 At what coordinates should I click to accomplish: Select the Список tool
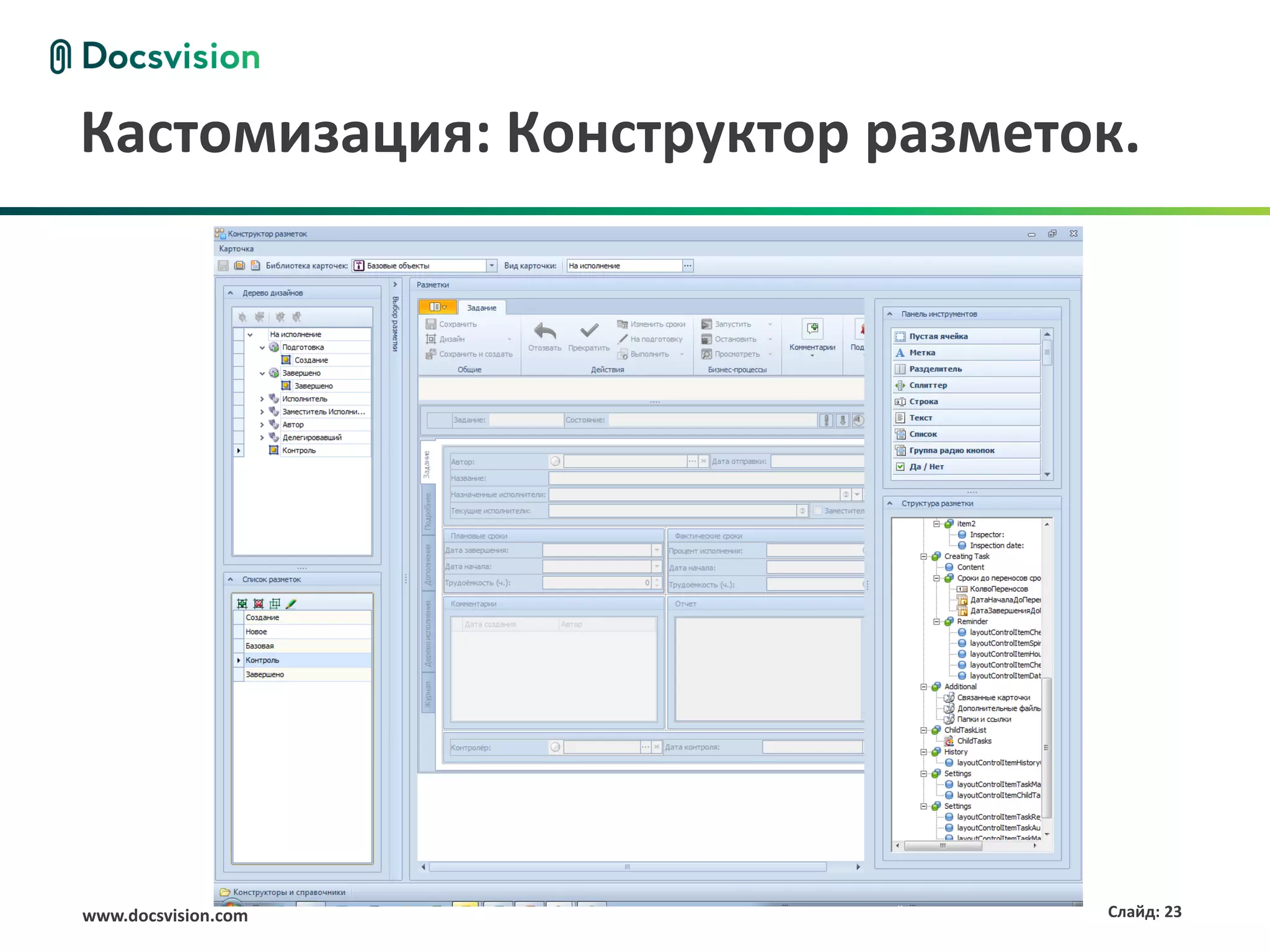click(x=966, y=434)
